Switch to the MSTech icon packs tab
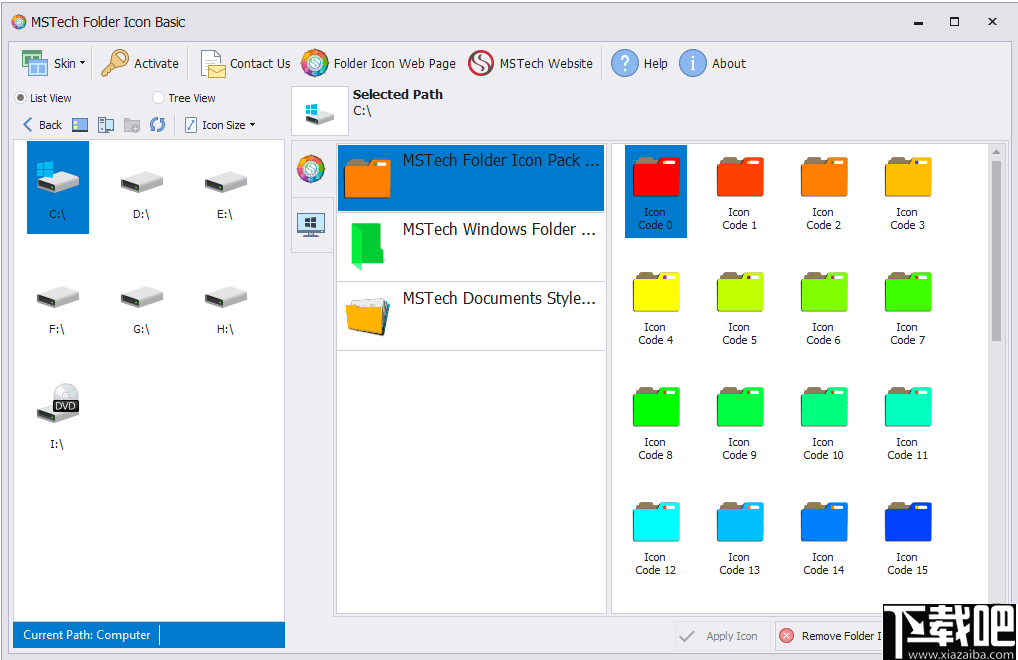Viewport: 1018px width, 660px height. (x=311, y=169)
